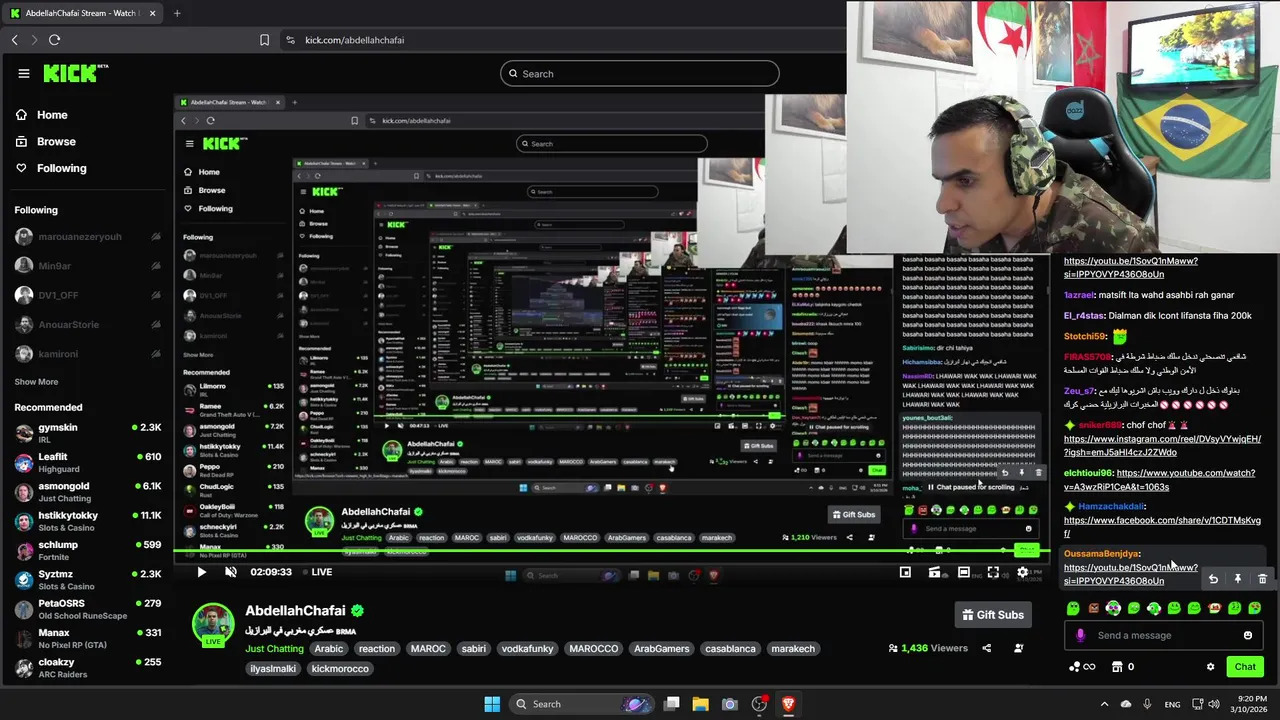1280x720 pixels.
Task: Open the hamburger menu beside main Kick logo
Action: tap(24, 73)
